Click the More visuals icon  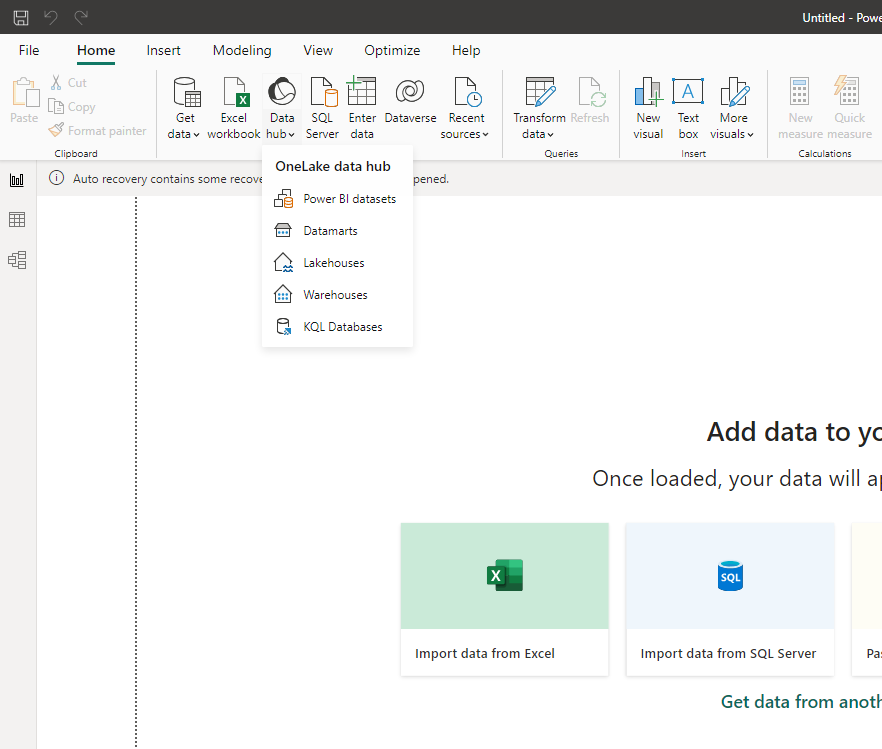pyautogui.click(x=735, y=92)
